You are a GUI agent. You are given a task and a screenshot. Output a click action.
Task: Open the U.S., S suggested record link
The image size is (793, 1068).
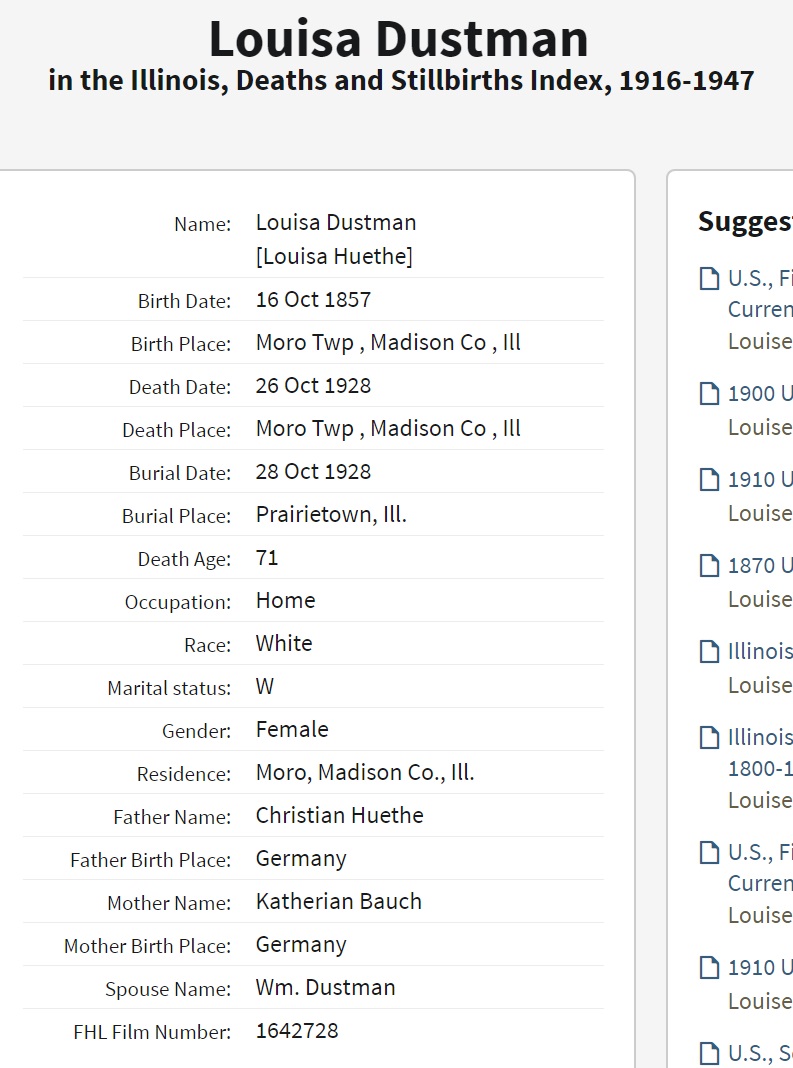[760, 1053]
